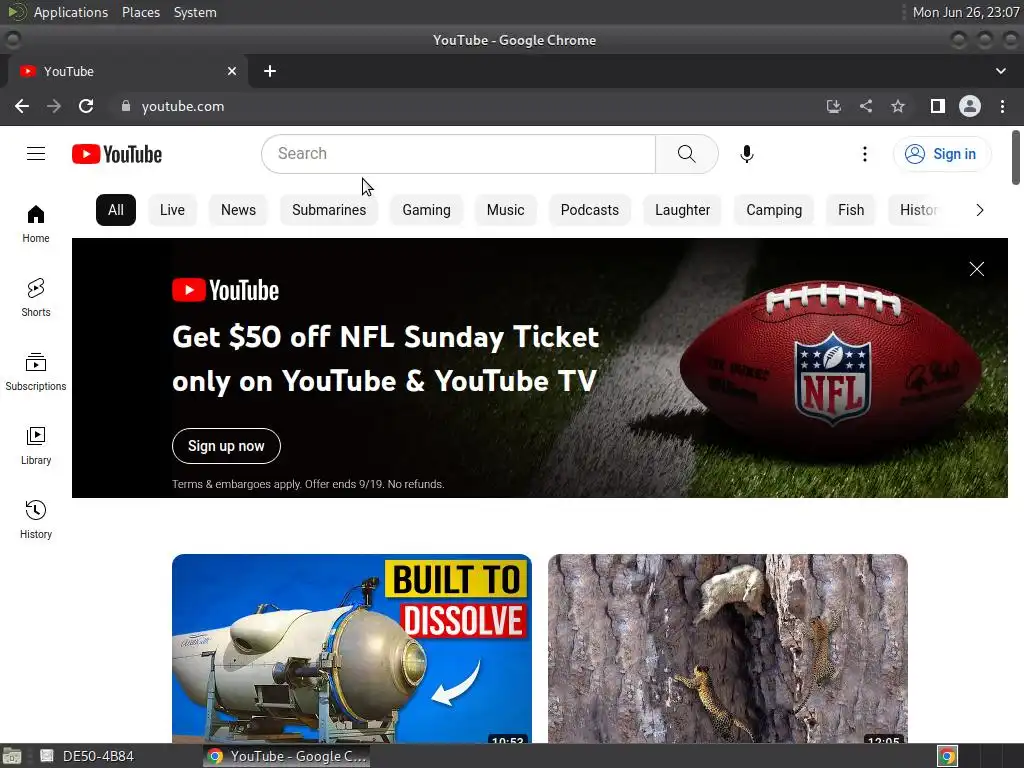Select the Laughter category chip
1024x768 pixels.
coord(682,210)
